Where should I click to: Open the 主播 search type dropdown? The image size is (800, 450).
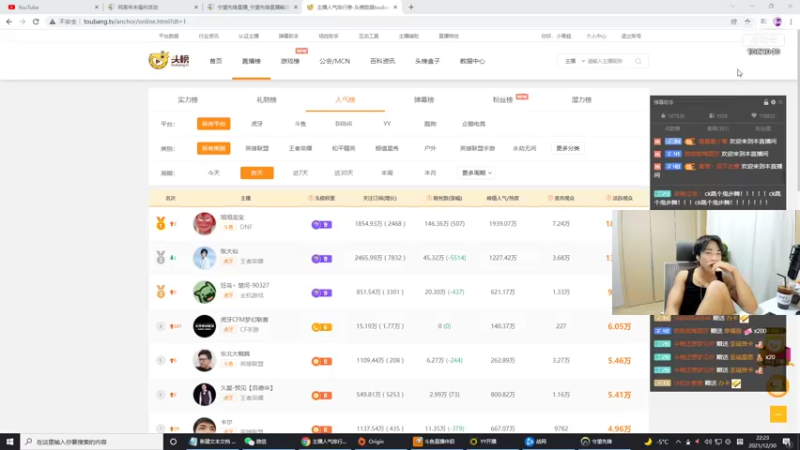click(x=574, y=61)
